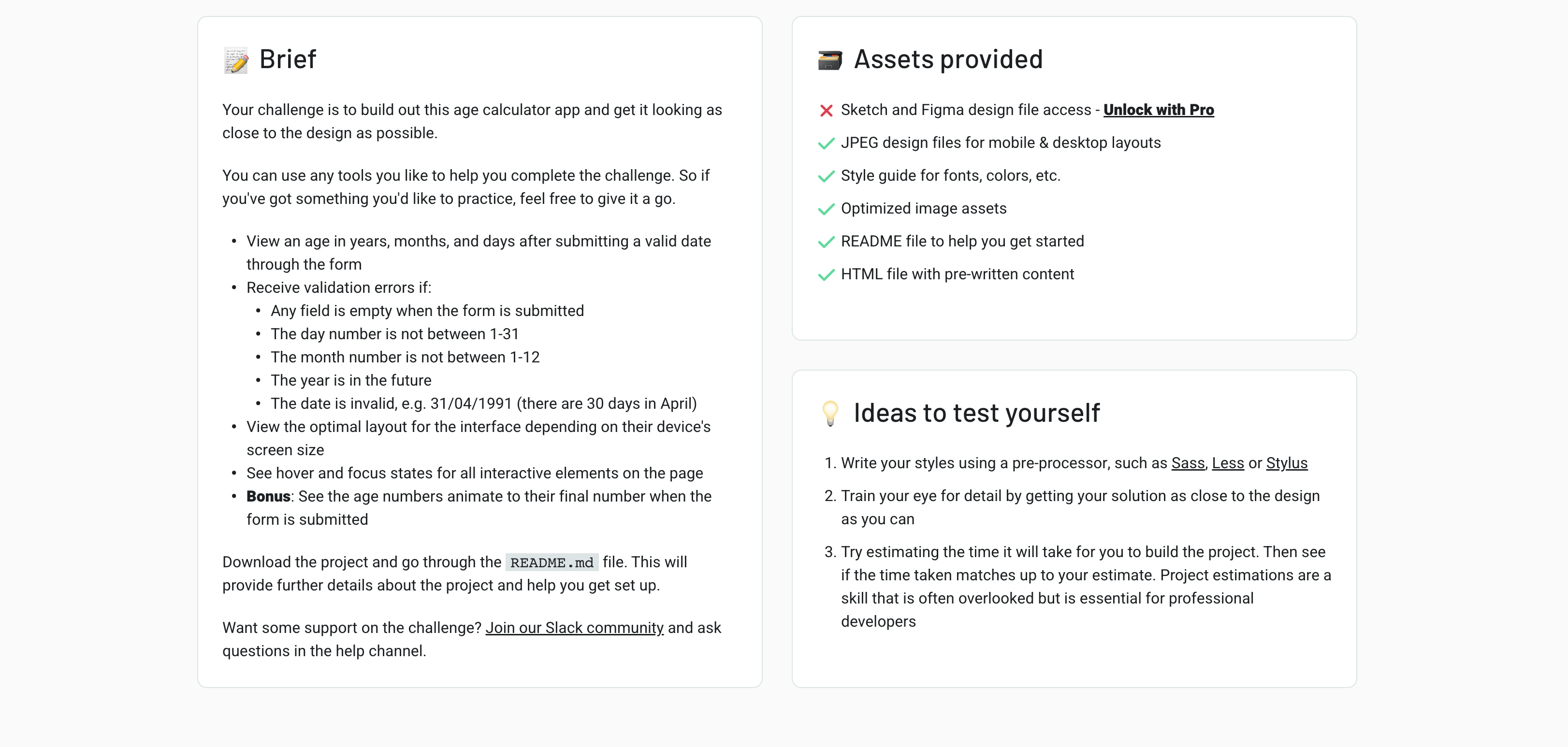Open the Unlock with Pro link
Viewport: 1568px width, 747px height.
click(x=1158, y=110)
